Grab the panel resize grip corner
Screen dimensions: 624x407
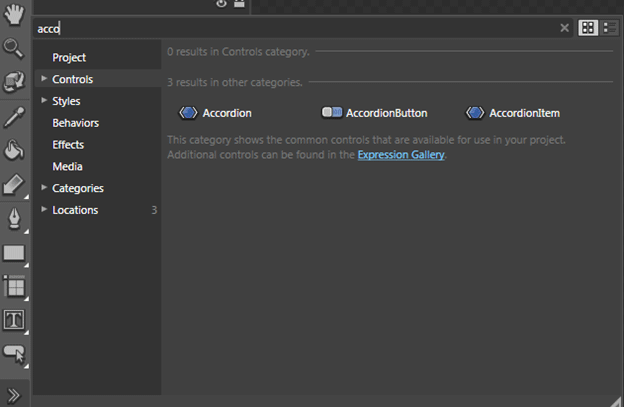(616, 401)
